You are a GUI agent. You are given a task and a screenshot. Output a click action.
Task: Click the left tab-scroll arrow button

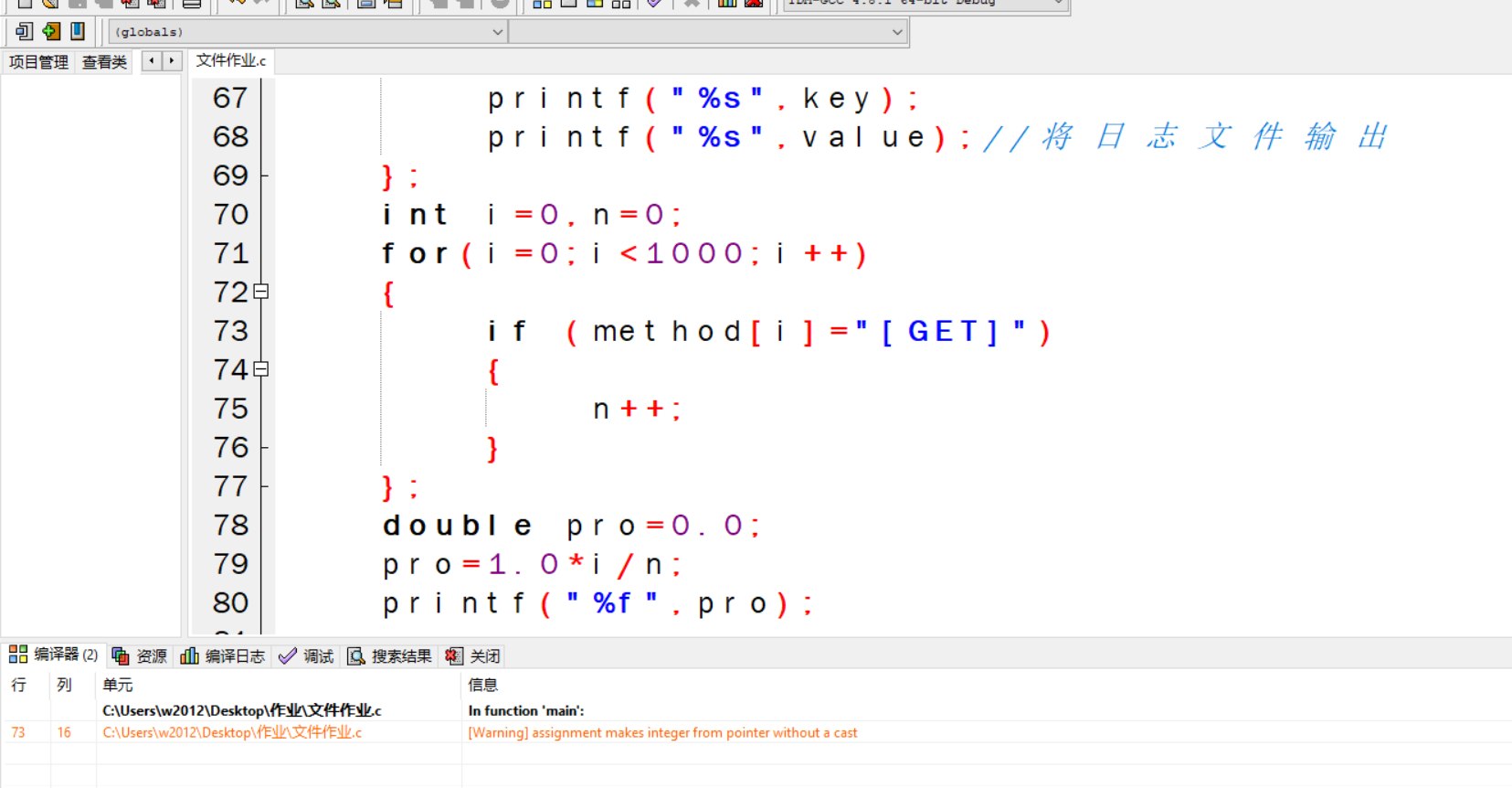pos(152,61)
